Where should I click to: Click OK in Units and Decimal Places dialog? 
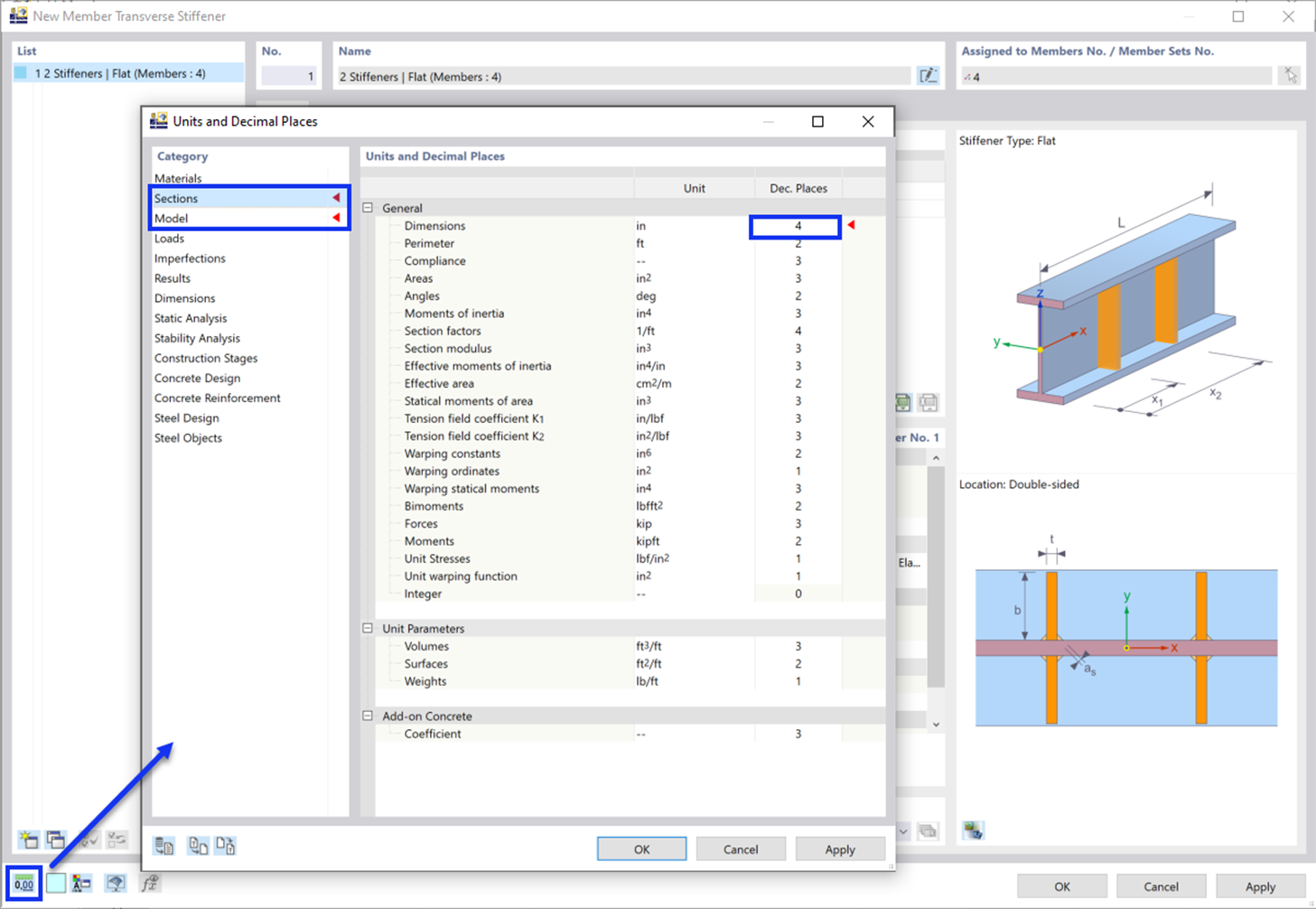click(x=641, y=848)
